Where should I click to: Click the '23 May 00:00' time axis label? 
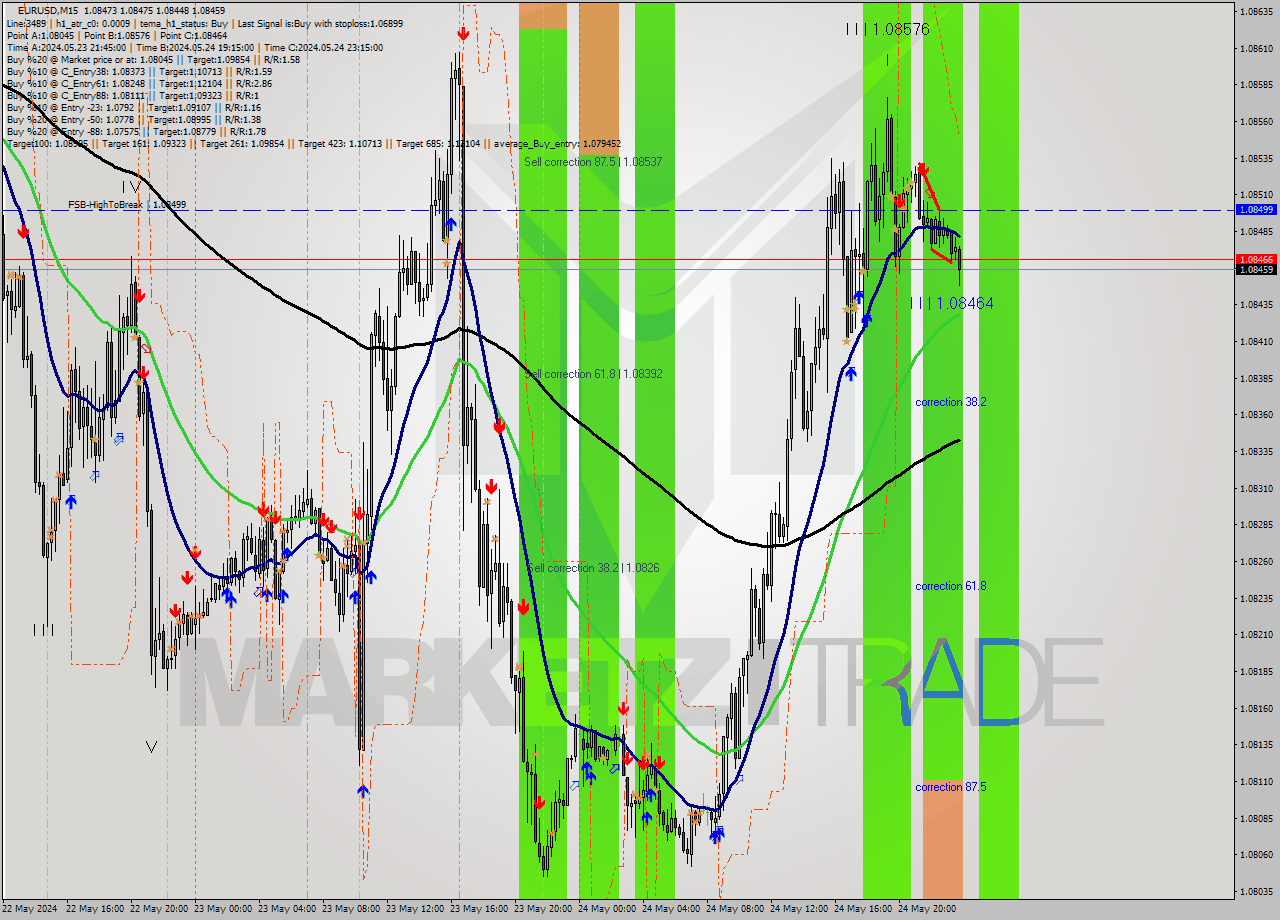click(x=223, y=909)
